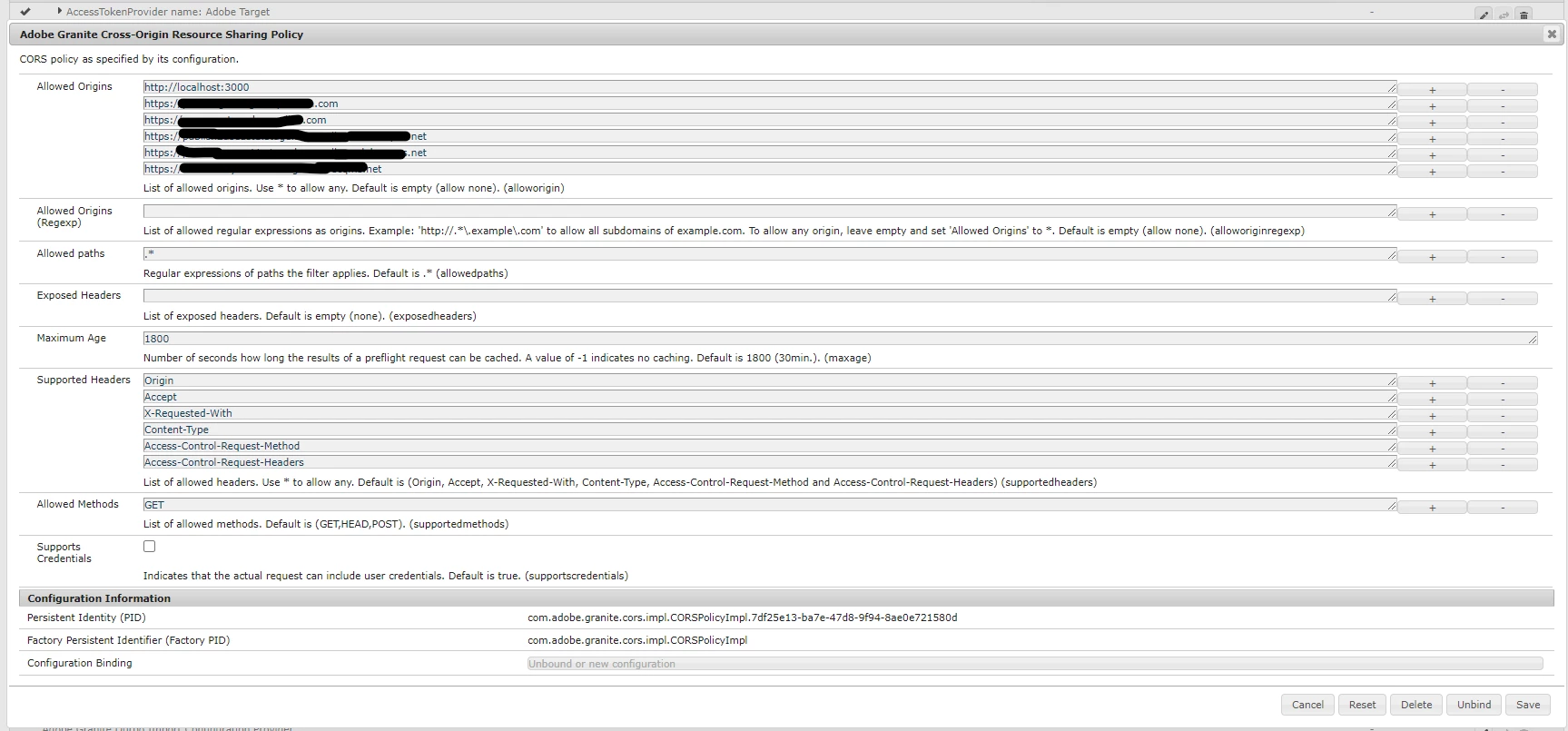Click the Delete button
The width and height of the screenshot is (1568, 731).
[1416, 705]
